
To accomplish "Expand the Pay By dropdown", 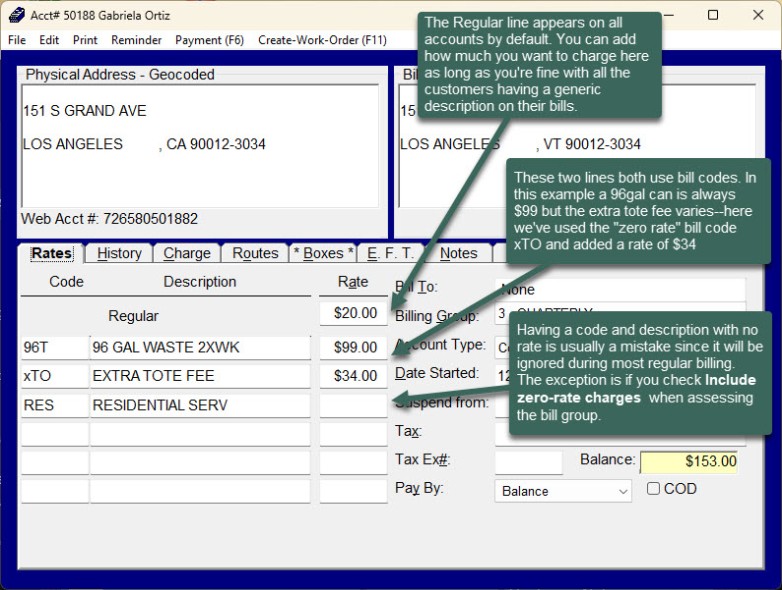I will click(x=623, y=491).
